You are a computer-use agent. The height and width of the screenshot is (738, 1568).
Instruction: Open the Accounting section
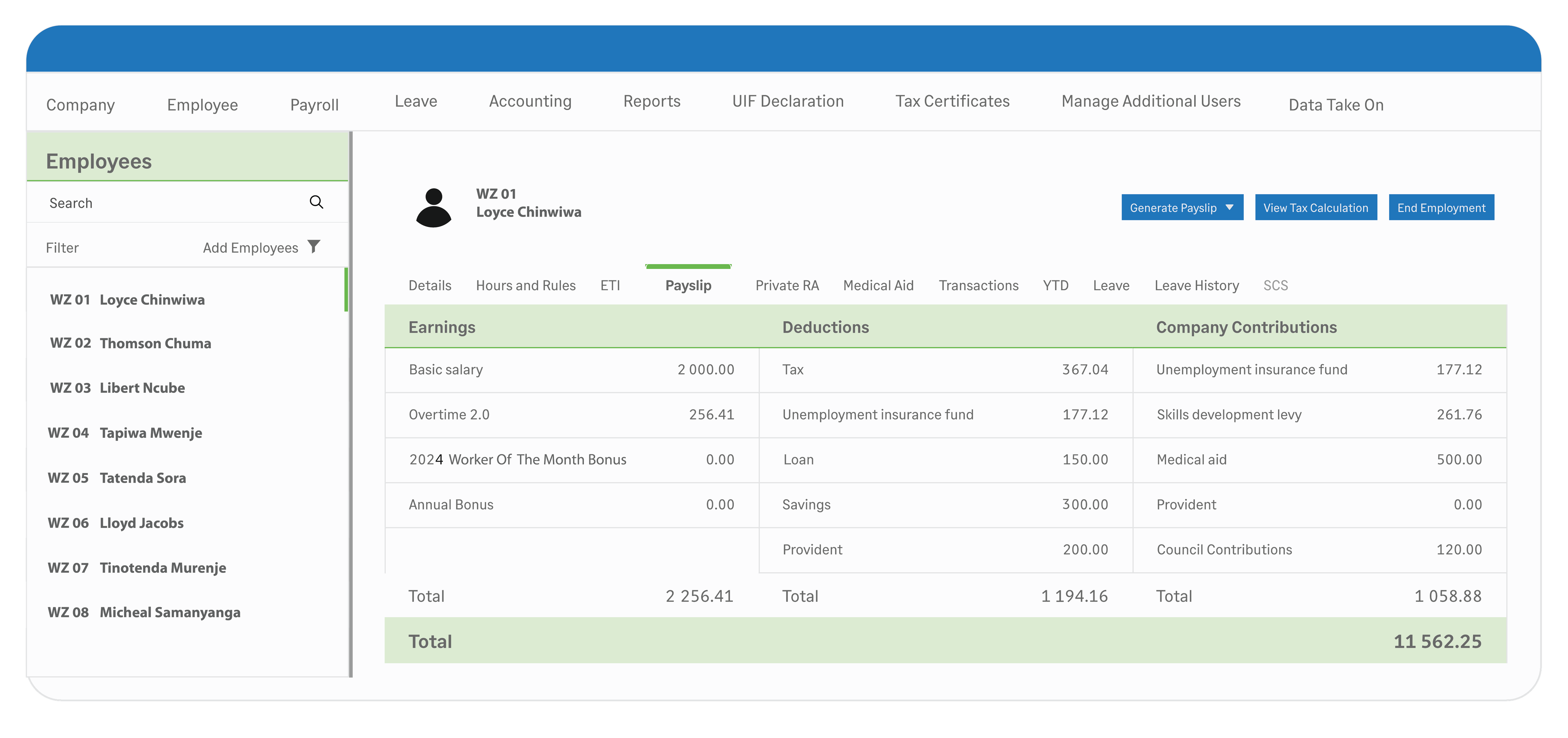click(530, 101)
